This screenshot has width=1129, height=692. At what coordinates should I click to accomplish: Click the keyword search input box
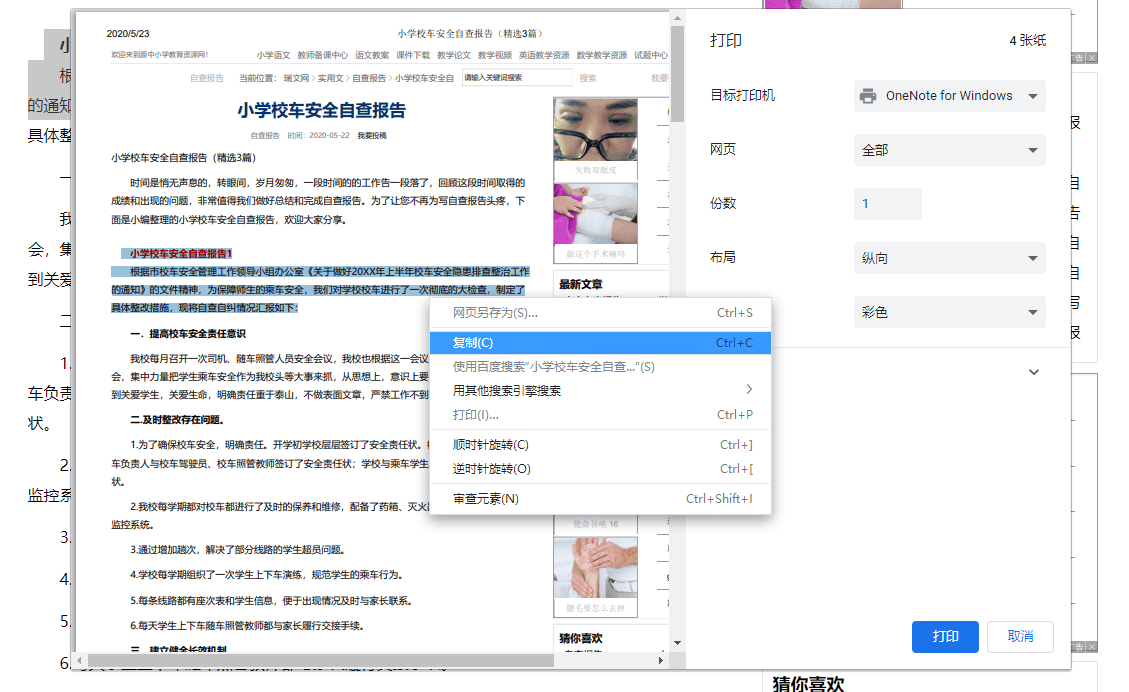(x=515, y=76)
